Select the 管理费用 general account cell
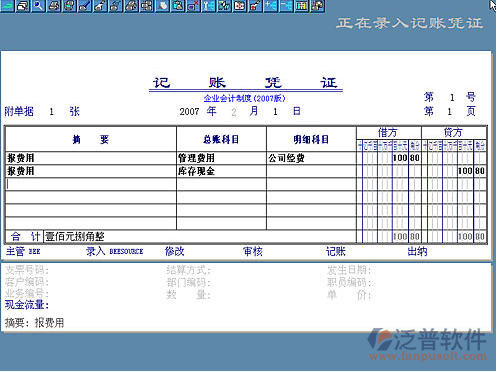 (221, 158)
